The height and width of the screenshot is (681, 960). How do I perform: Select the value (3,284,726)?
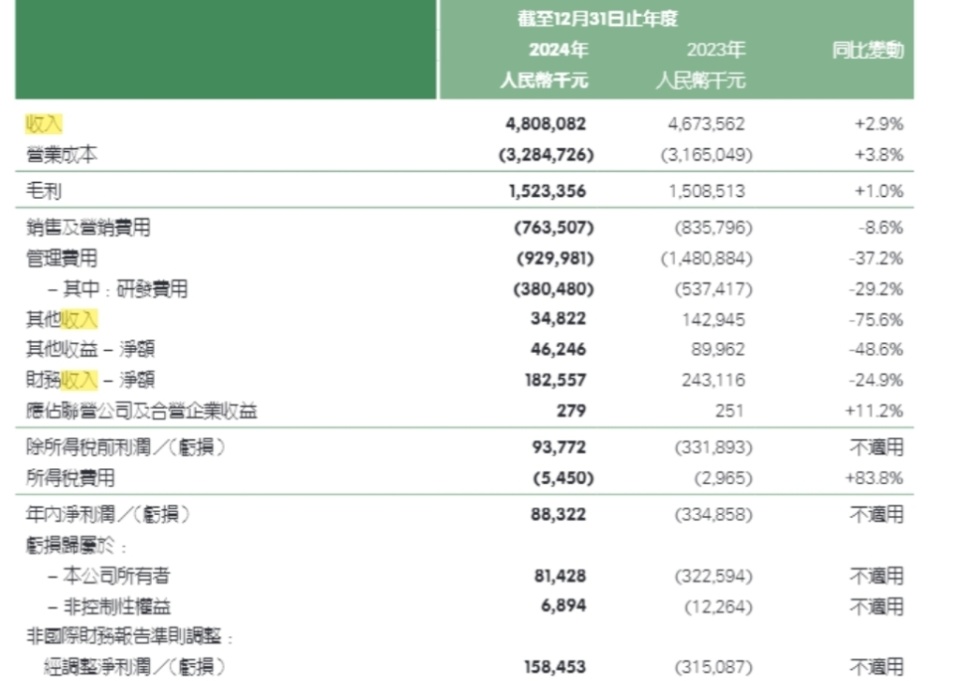tap(546, 154)
